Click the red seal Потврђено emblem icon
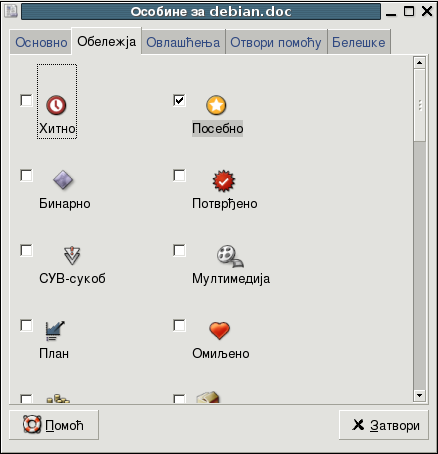 point(224,181)
